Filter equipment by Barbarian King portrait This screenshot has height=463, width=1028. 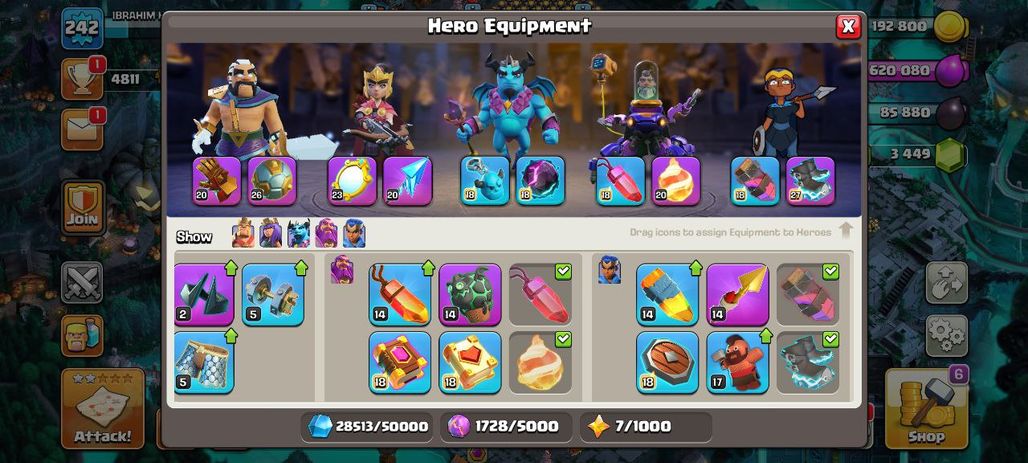[x=243, y=233]
